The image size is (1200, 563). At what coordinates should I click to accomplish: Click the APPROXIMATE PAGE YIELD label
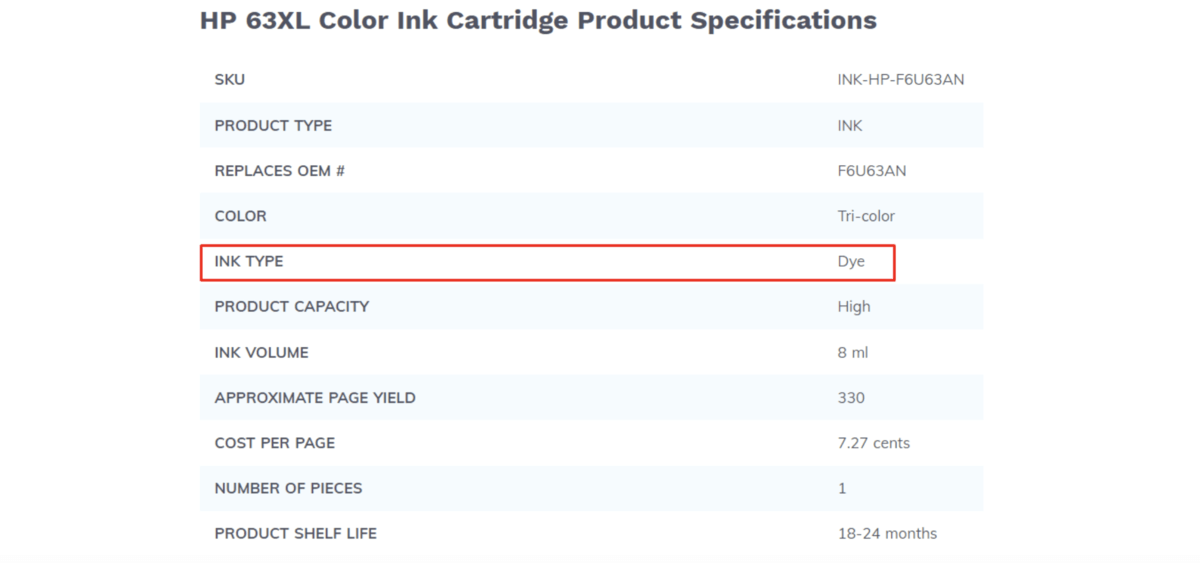pos(315,398)
